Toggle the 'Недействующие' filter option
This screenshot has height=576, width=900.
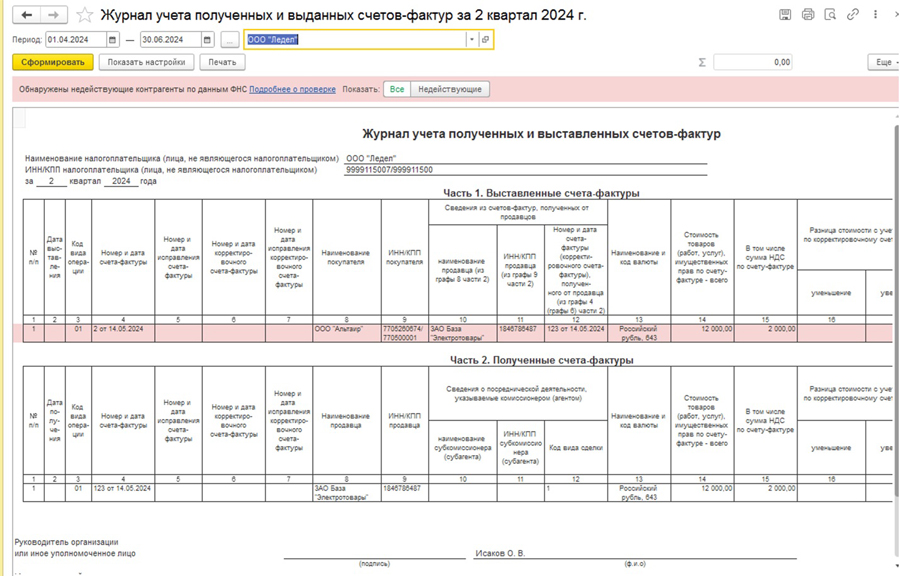pos(449,89)
